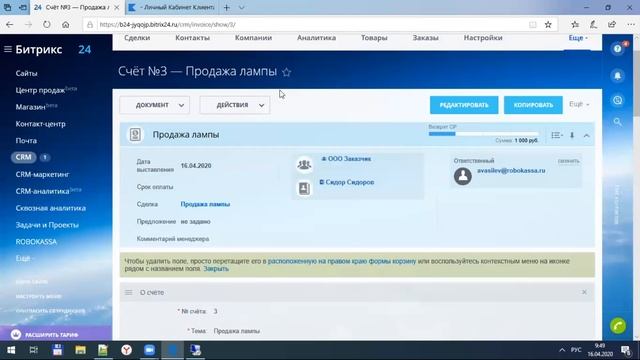The height and width of the screenshot is (360, 640).
Task: Open a new browser tab
Action: 227,7
